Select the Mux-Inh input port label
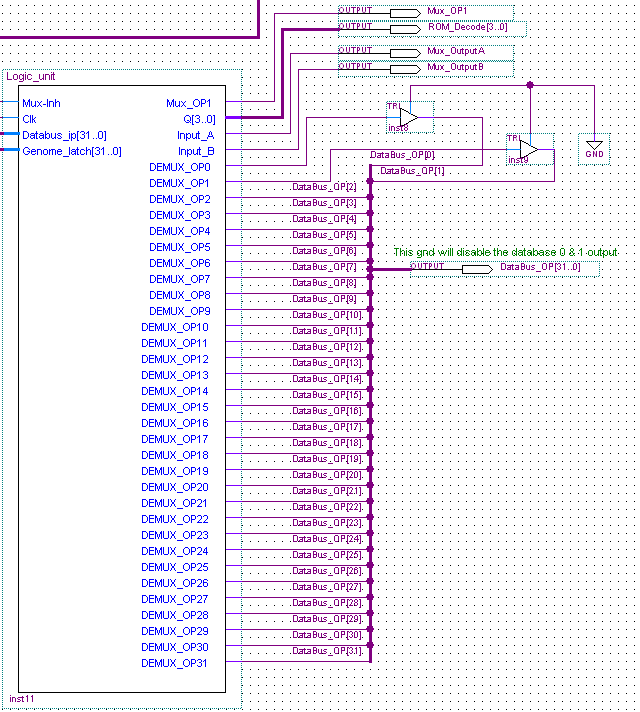This screenshot has width=640, height=712. click(41, 103)
